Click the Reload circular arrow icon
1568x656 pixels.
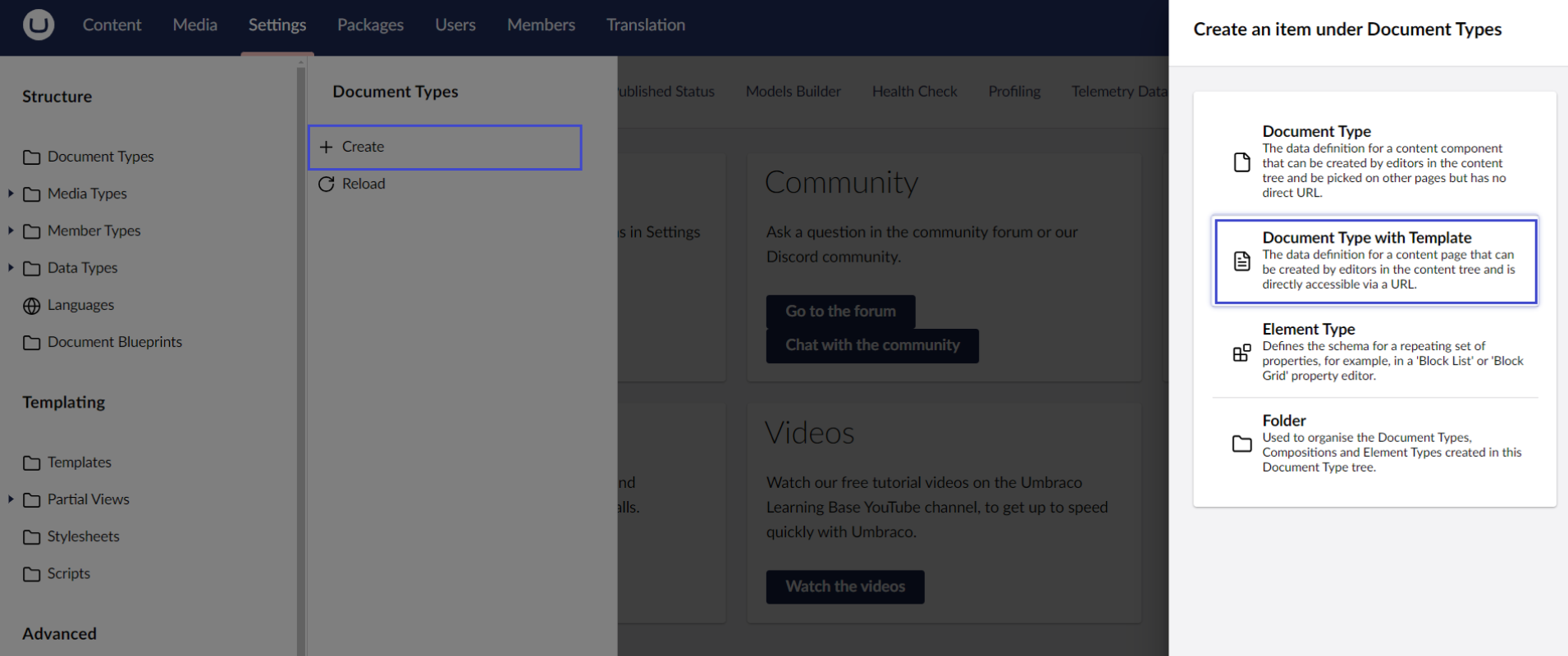tap(326, 184)
